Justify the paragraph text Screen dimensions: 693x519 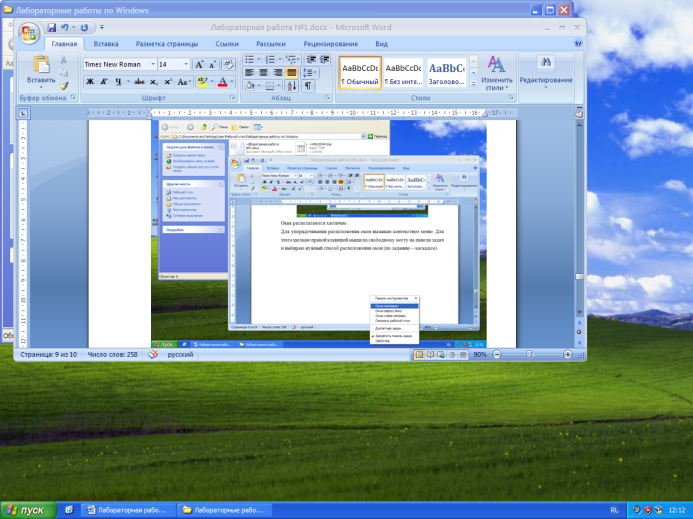[291, 73]
